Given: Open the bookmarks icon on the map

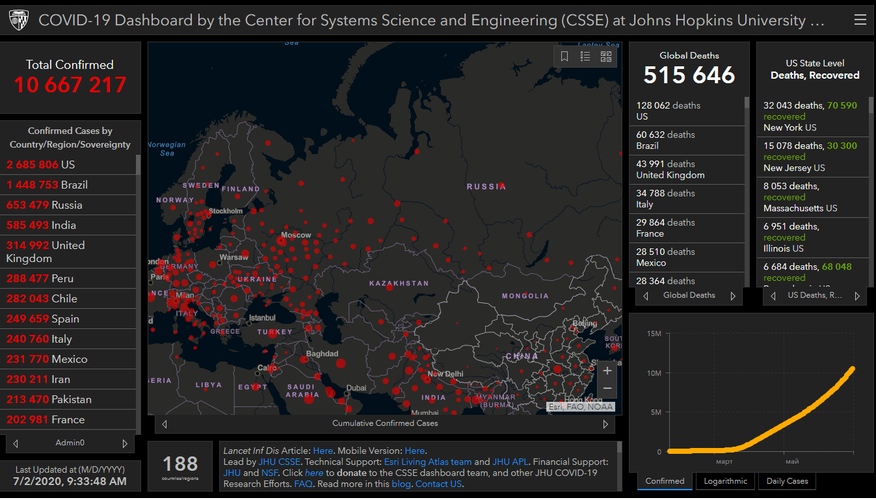Looking at the screenshot, I should coord(565,57).
